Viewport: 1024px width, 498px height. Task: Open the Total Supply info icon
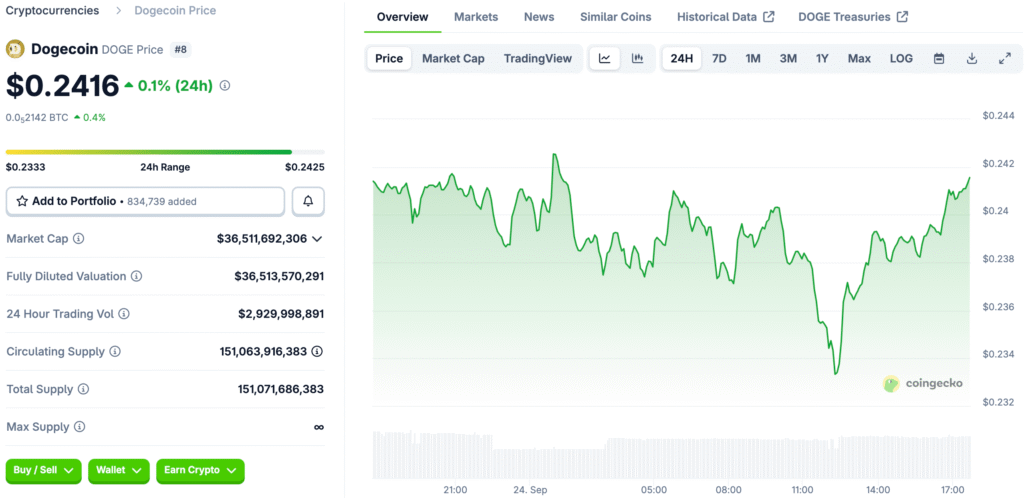pos(84,389)
